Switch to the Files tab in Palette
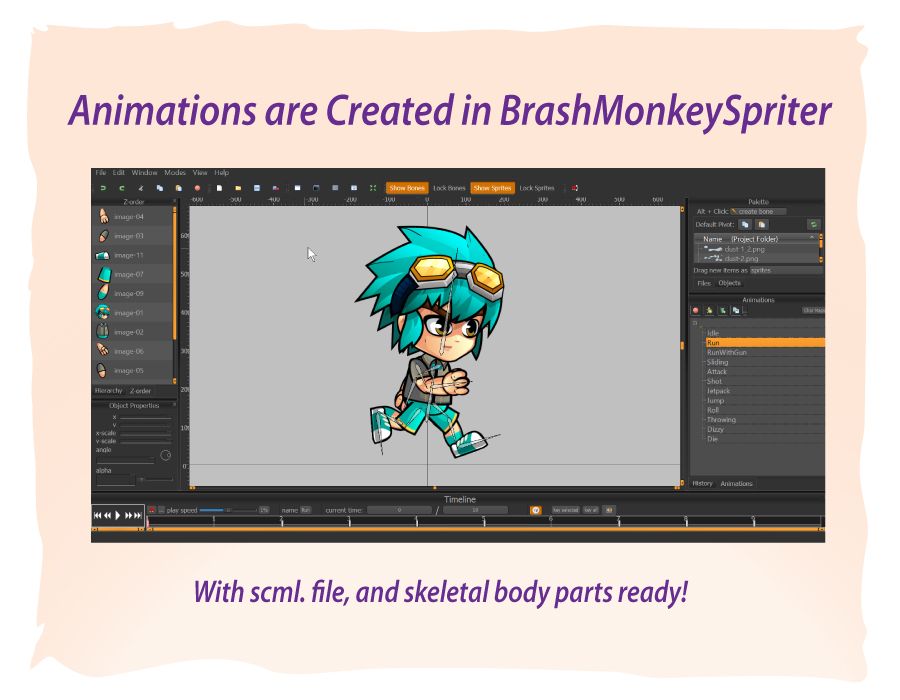The height and width of the screenshot is (700, 900). [704, 283]
